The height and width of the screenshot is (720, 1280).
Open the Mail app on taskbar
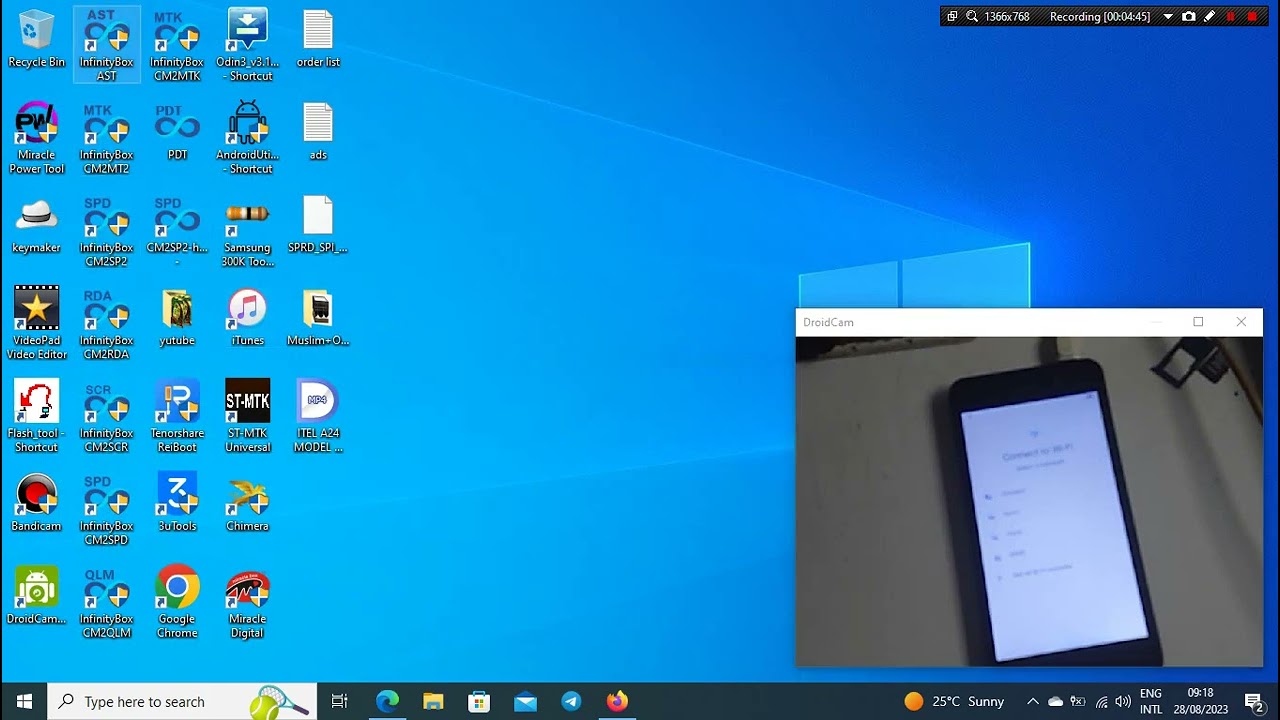[525, 701]
